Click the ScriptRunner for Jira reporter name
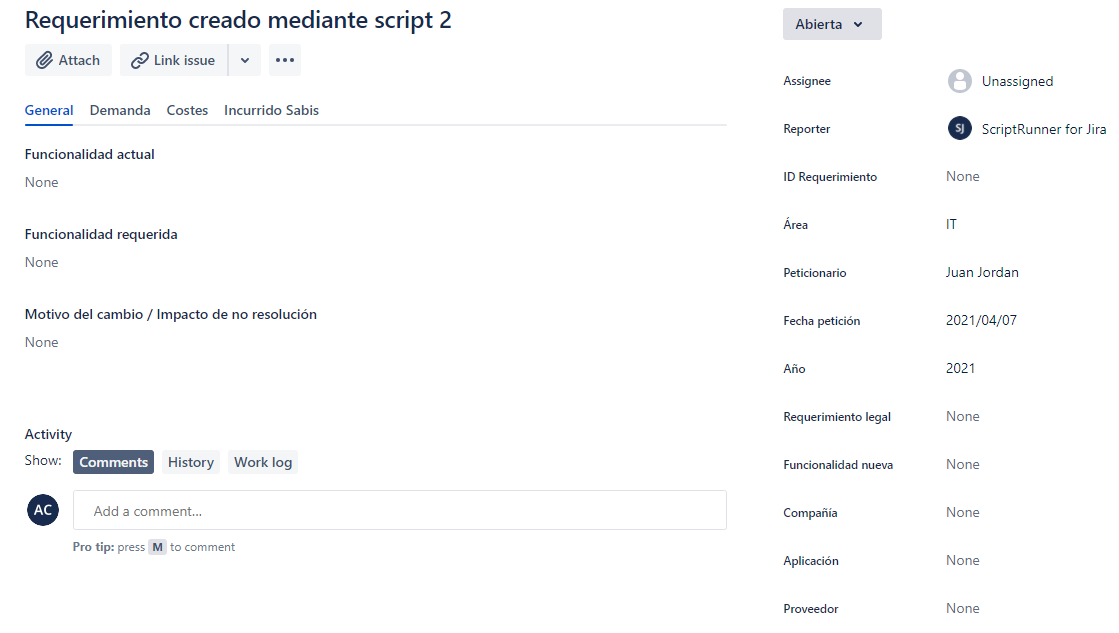Image resolution: width=1119 pixels, height=633 pixels. 1043,129
